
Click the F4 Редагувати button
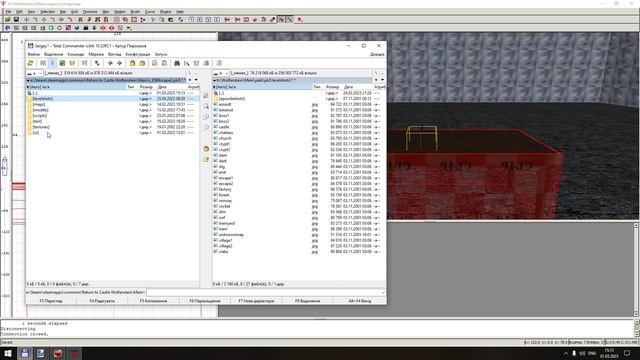pos(102,301)
